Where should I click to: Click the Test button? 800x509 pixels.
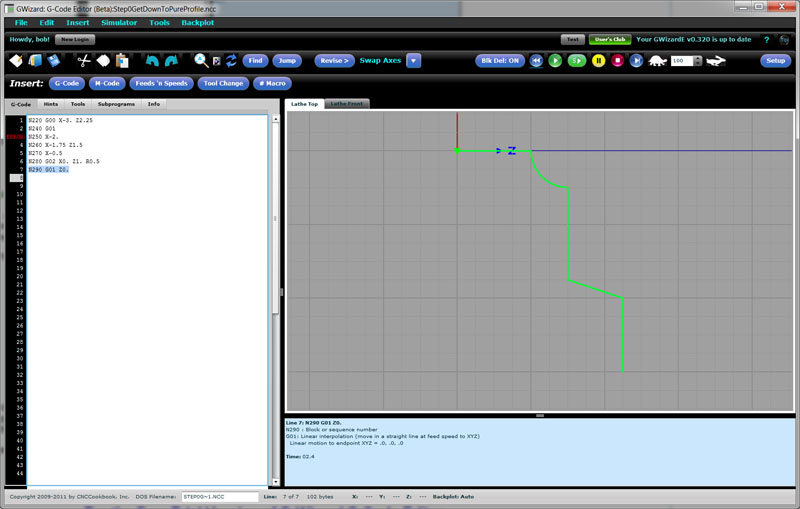pos(573,39)
